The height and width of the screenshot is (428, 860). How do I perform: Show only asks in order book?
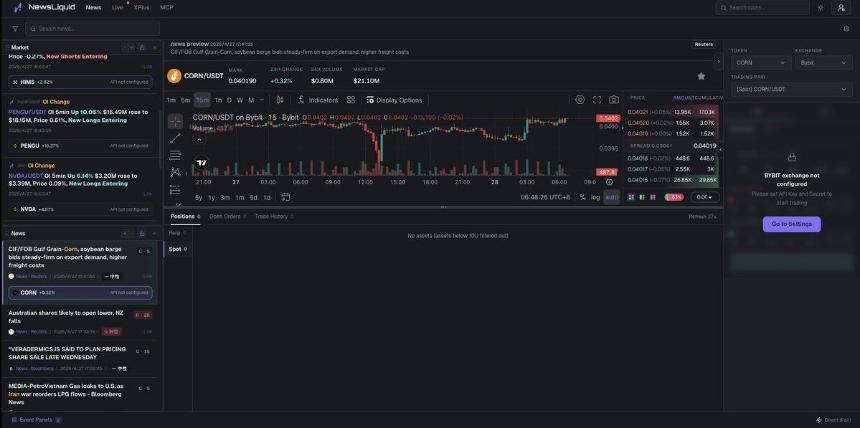[653, 197]
